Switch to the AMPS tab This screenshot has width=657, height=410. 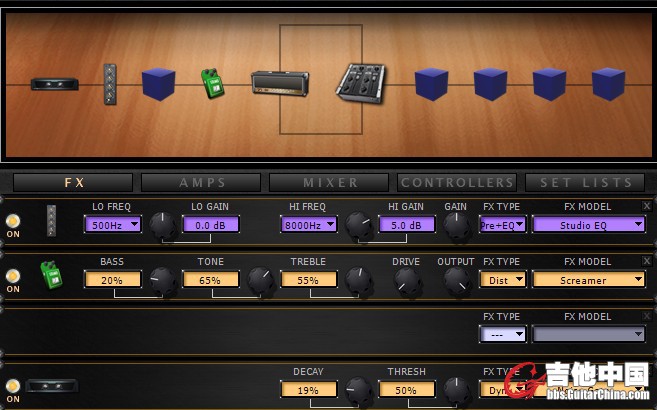(202, 183)
